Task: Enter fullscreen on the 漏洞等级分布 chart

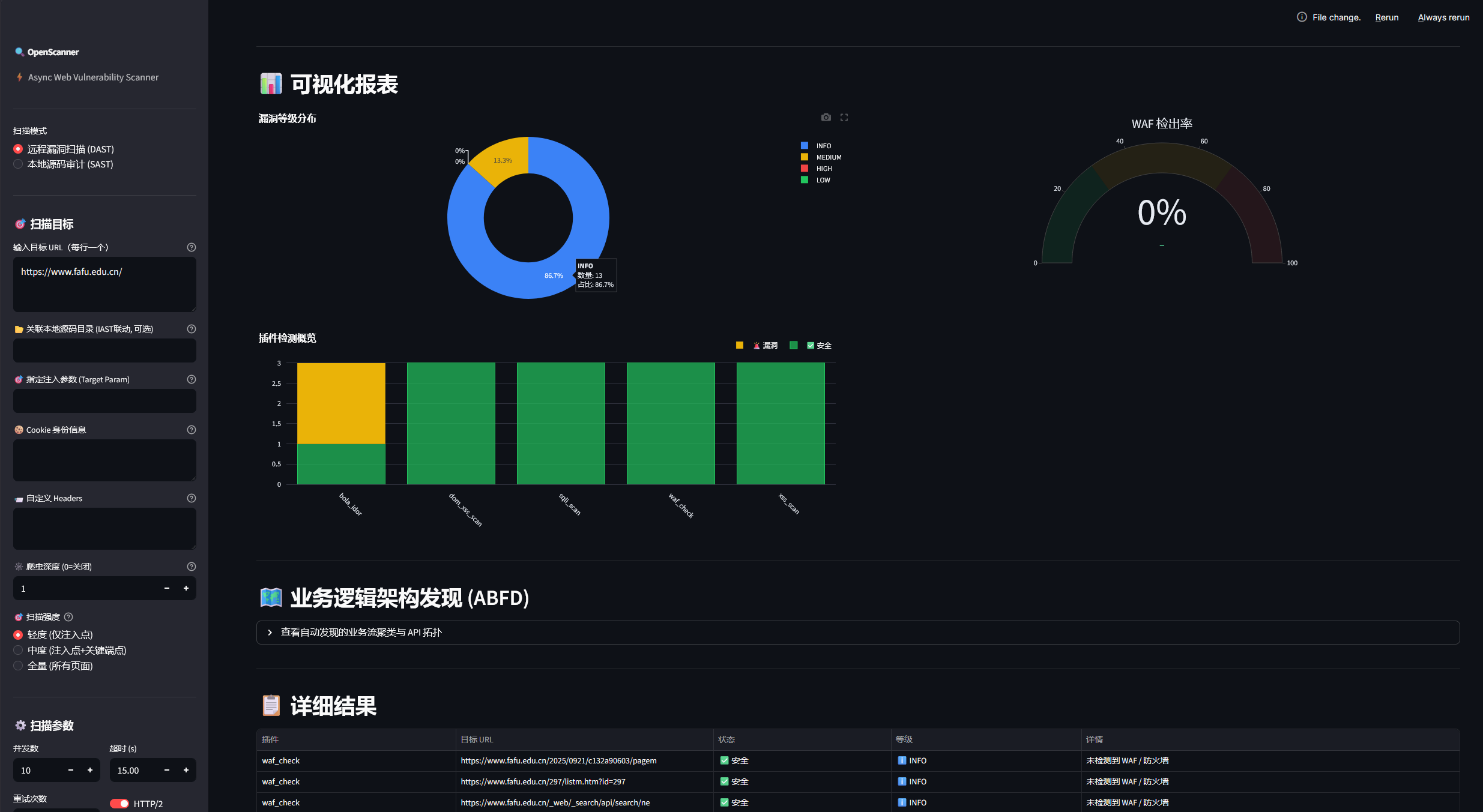Action: [x=845, y=117]
